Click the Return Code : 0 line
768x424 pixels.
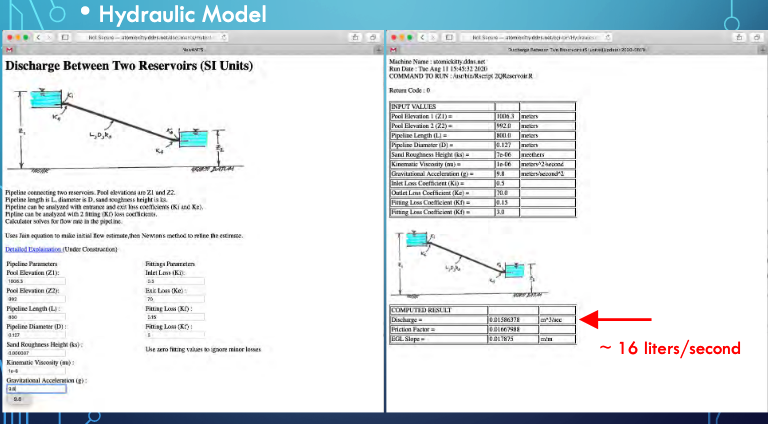click(409, 91)
